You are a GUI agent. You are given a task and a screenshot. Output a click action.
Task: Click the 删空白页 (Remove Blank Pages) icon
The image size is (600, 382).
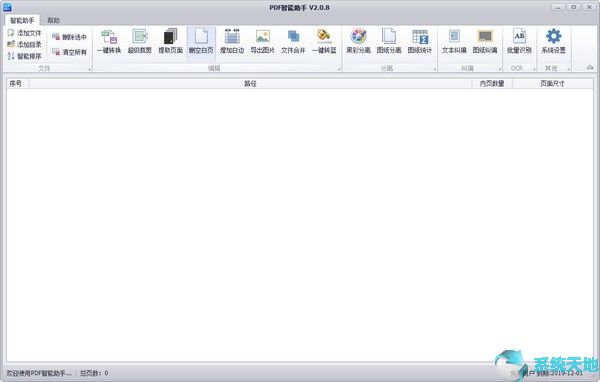pos(201,37)
